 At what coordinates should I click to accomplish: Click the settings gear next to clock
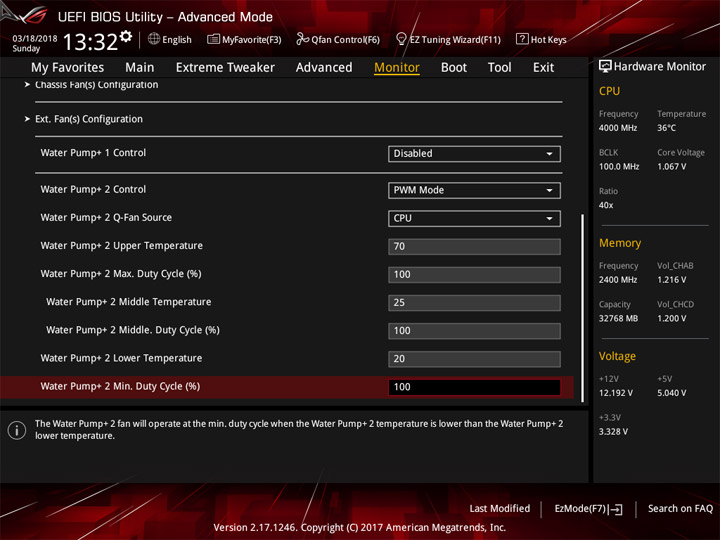126,36
